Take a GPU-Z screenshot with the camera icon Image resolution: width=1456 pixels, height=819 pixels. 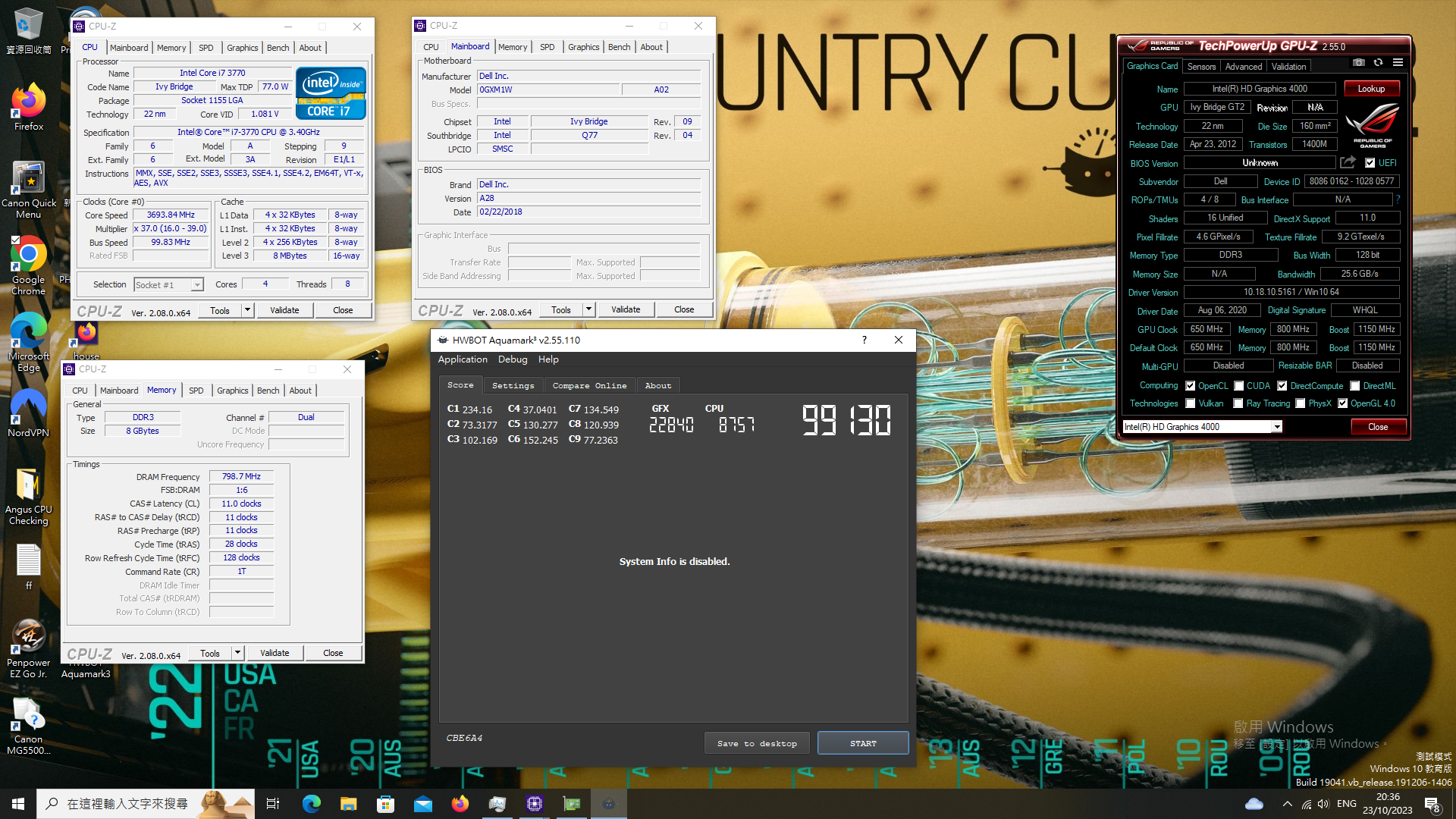click(1359, 63)
